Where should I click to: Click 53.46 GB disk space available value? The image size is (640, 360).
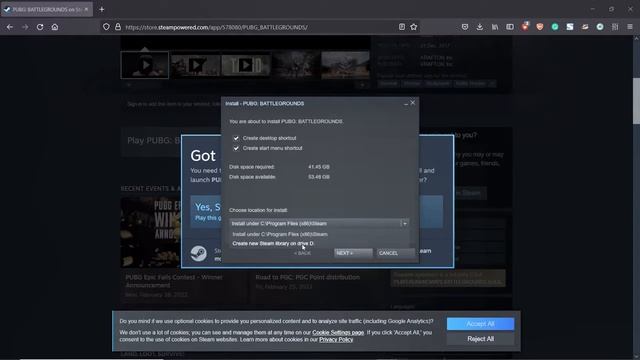[x=319, y=177]
